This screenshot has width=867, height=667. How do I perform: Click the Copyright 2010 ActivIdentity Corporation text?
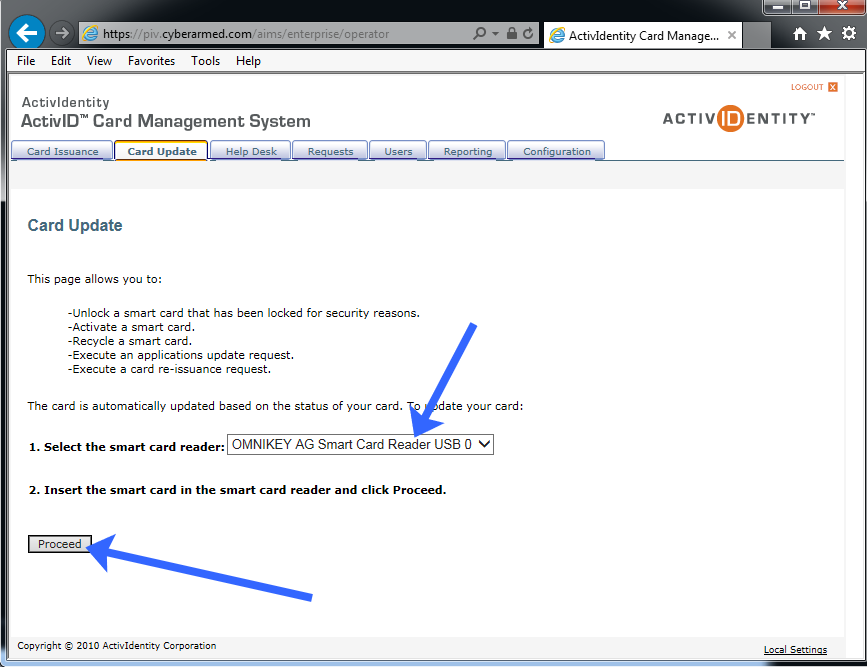(117, 645)
